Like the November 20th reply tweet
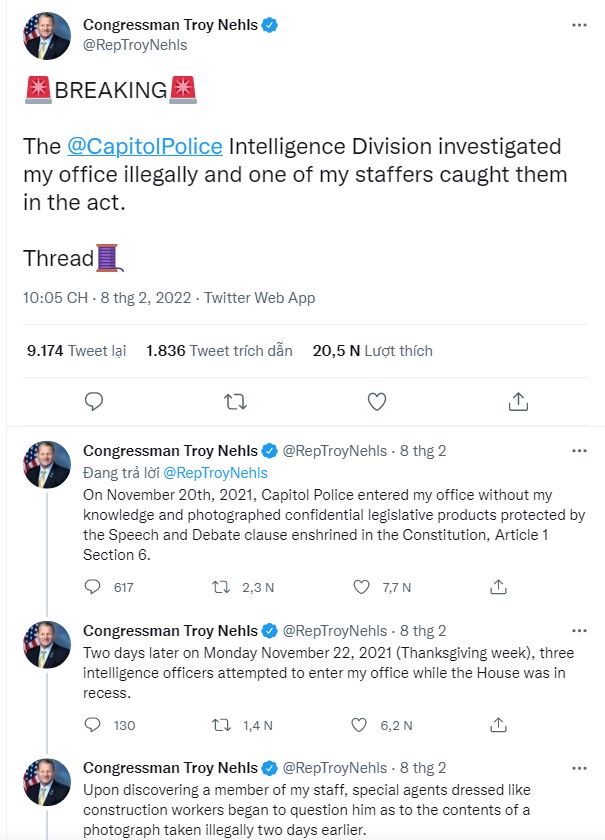 362,587
